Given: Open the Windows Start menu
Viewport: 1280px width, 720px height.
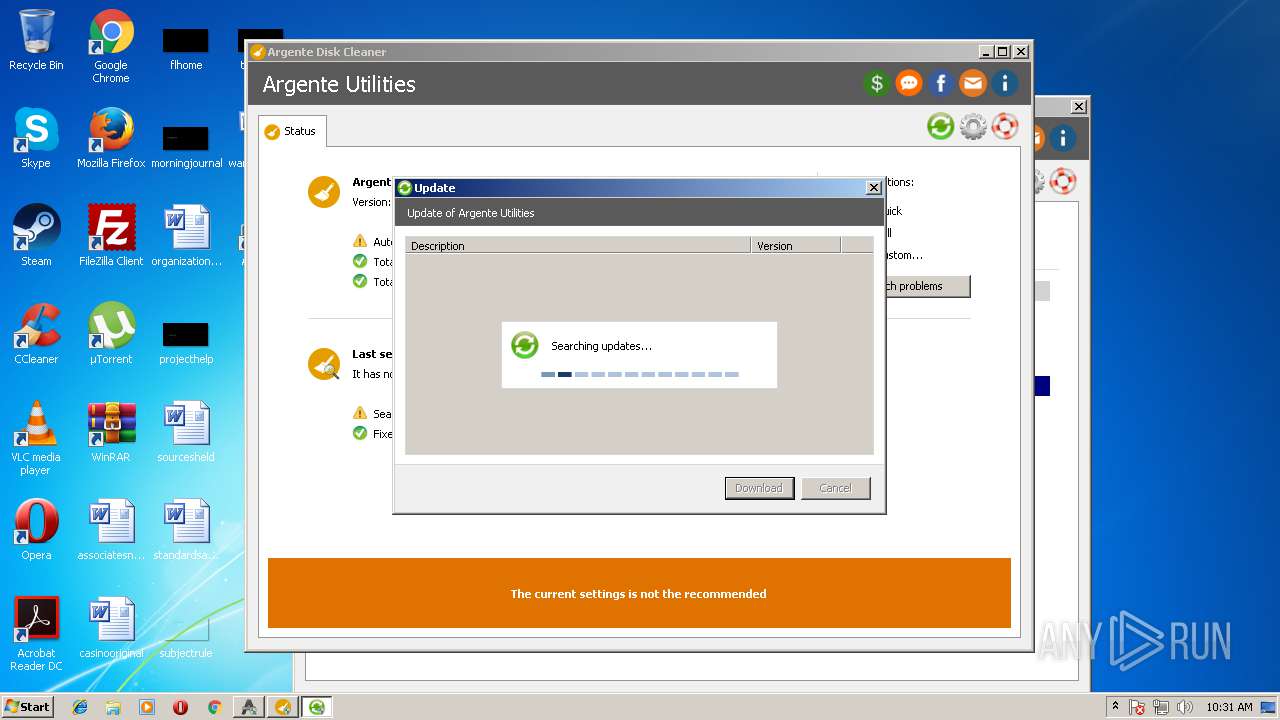Looking at the screenshot, I should [28, 706].
